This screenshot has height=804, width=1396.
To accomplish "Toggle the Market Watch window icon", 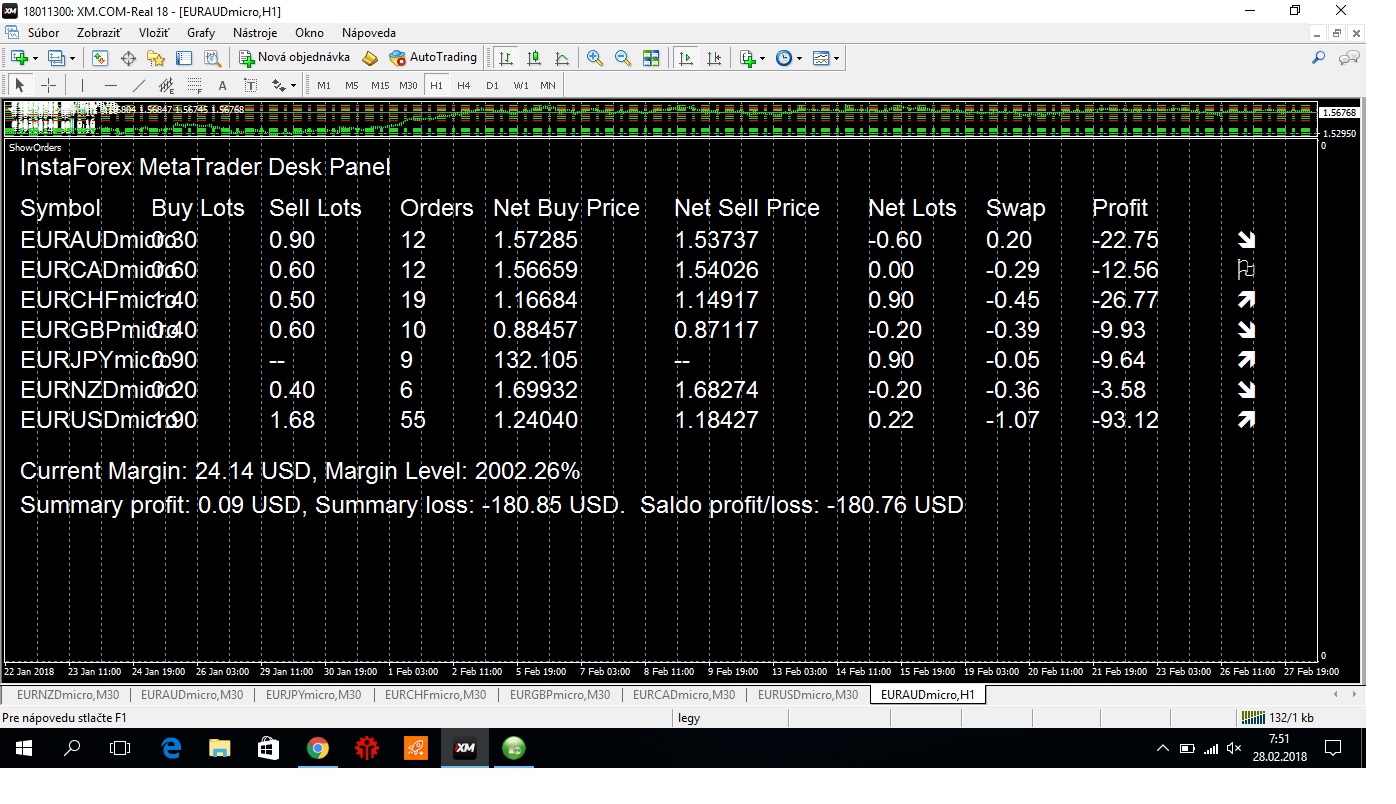I will point(101,58).
